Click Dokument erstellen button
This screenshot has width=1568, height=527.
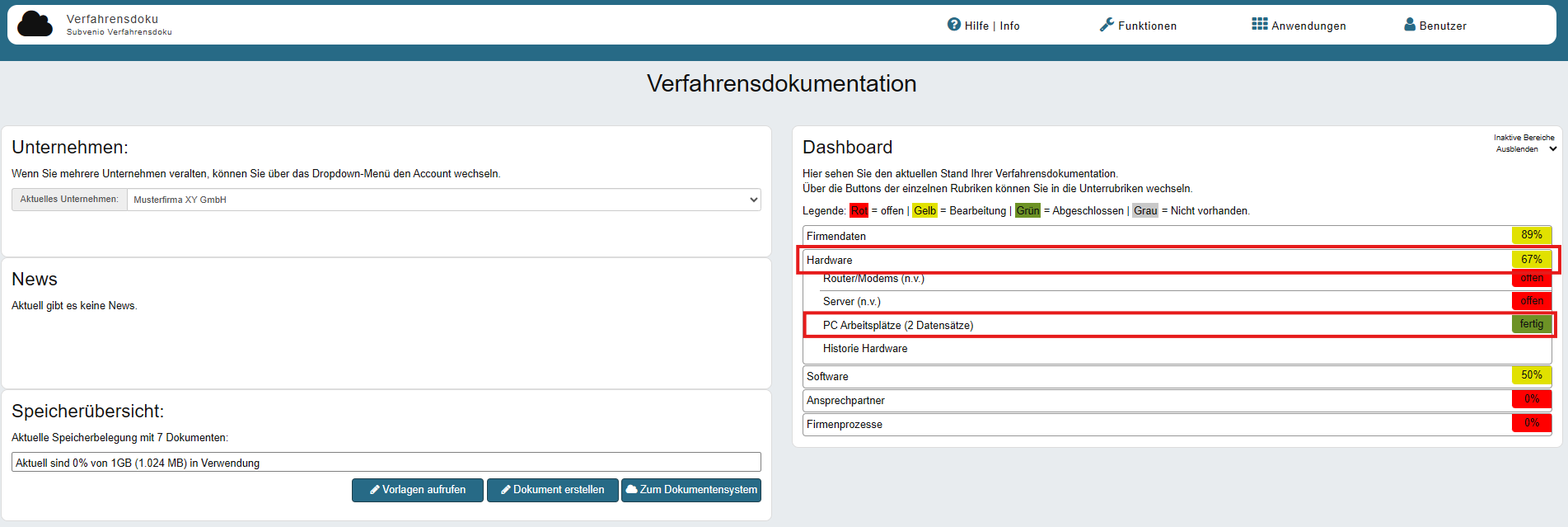click(x=553, y=490)
